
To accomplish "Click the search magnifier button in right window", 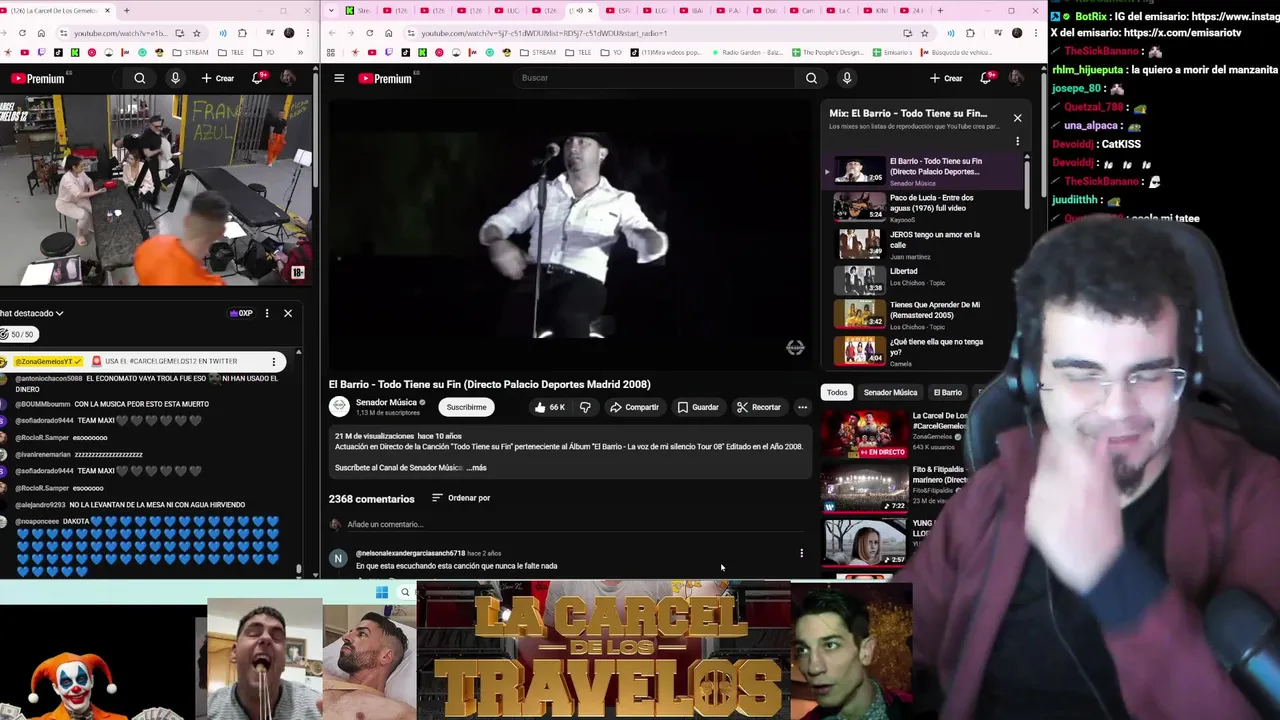I will (x=811, y=78).
